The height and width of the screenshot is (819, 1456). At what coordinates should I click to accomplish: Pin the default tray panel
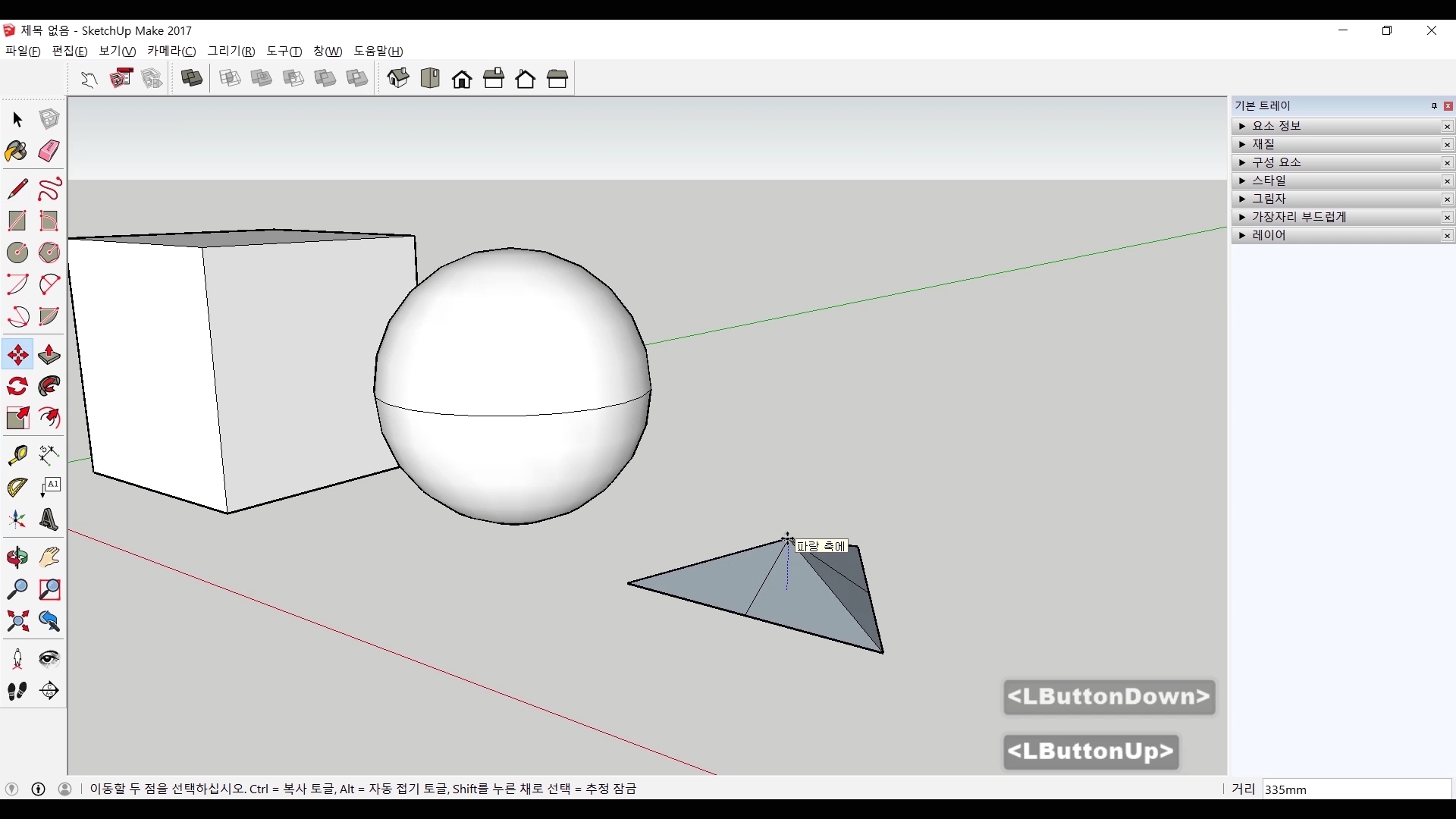[x=1434, y=106]
